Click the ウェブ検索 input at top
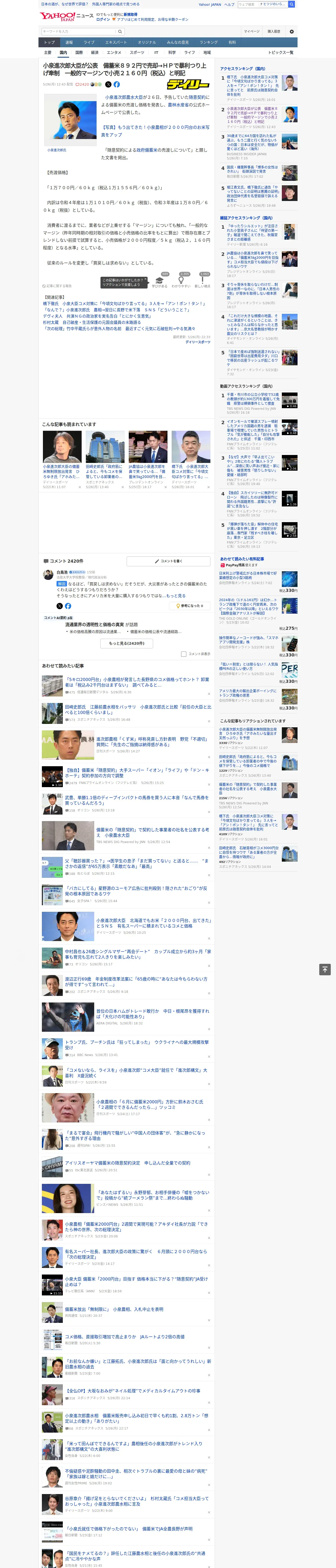The height and width of the screenshot is (1568, 336). [248, 4]
